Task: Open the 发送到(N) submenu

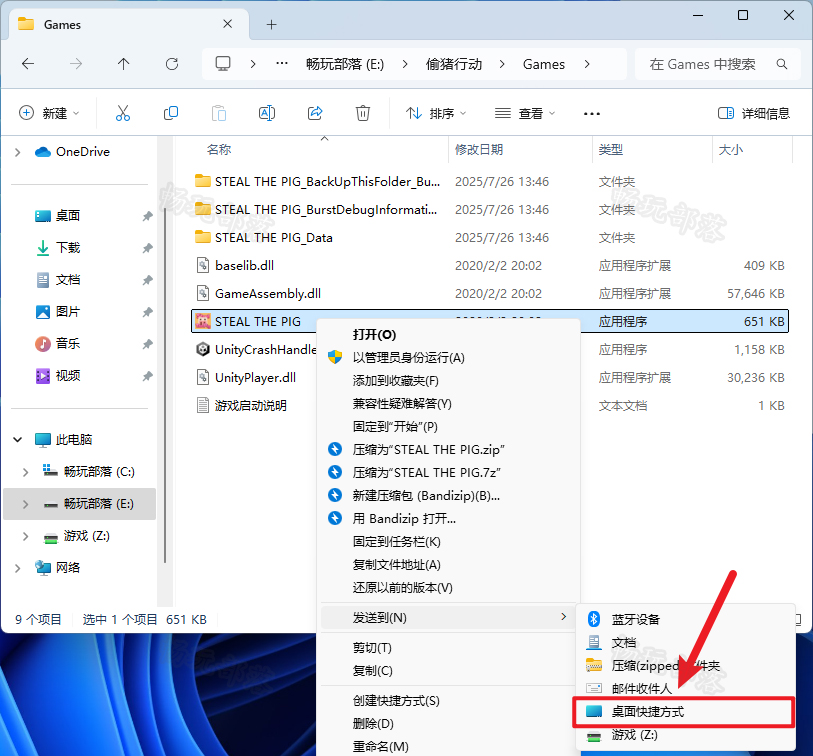Action: (x=448, y=618)
